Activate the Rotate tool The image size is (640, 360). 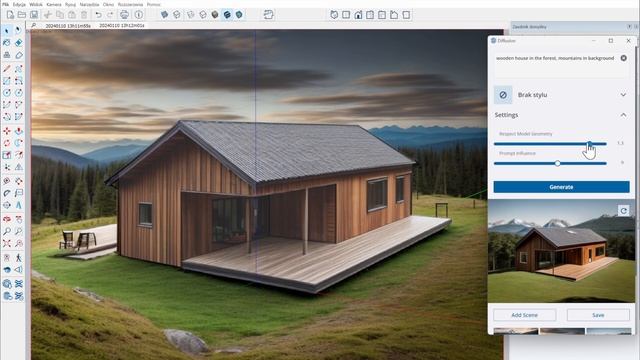point(7,143)
